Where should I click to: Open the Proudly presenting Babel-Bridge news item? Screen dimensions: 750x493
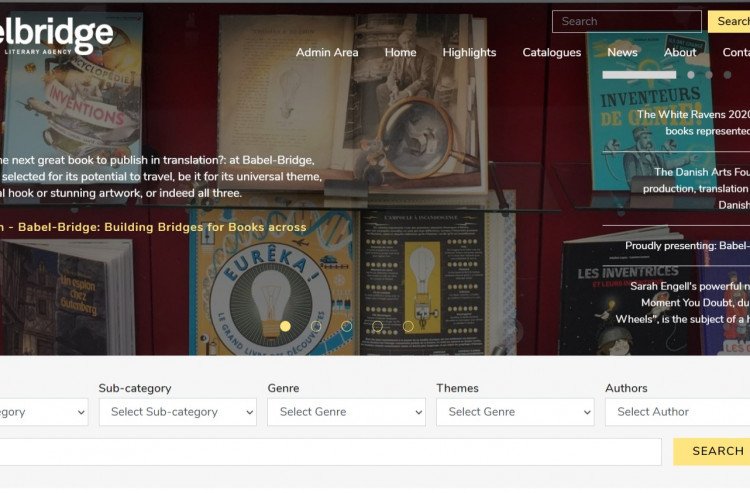click(687, 245)
